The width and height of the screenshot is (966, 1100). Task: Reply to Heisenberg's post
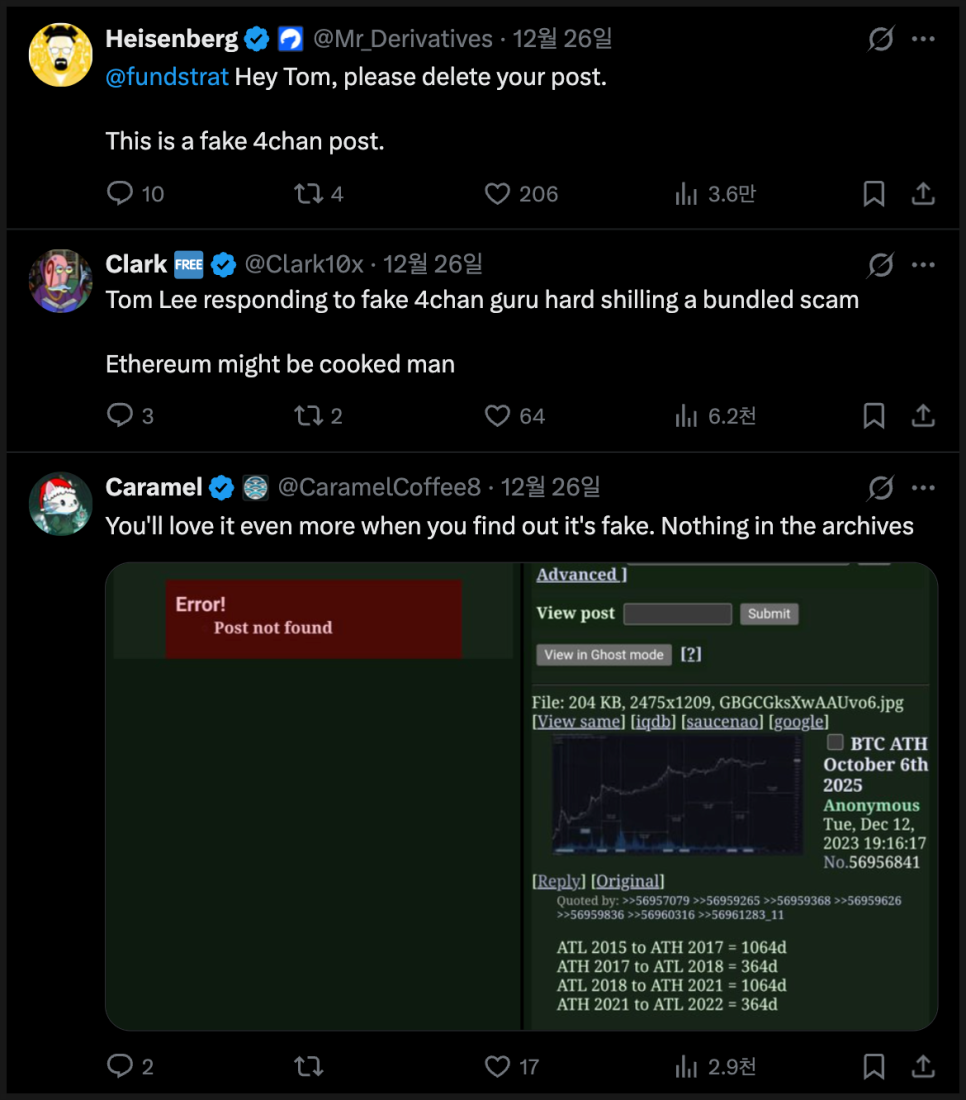tap(120, 194)
